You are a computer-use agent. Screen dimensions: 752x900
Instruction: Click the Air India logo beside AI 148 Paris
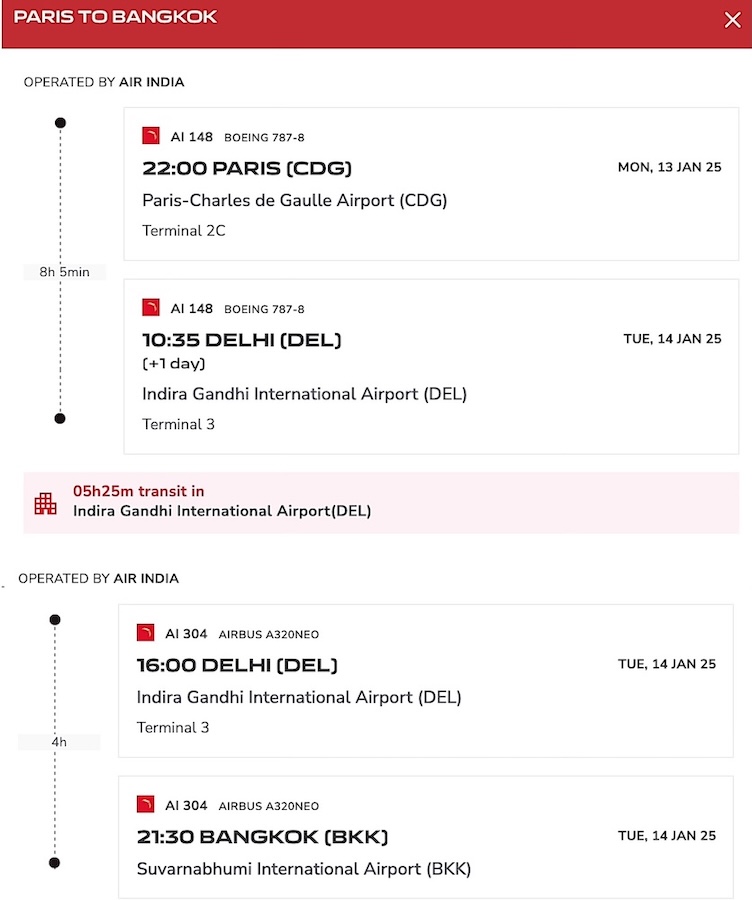tap(151, 135)
